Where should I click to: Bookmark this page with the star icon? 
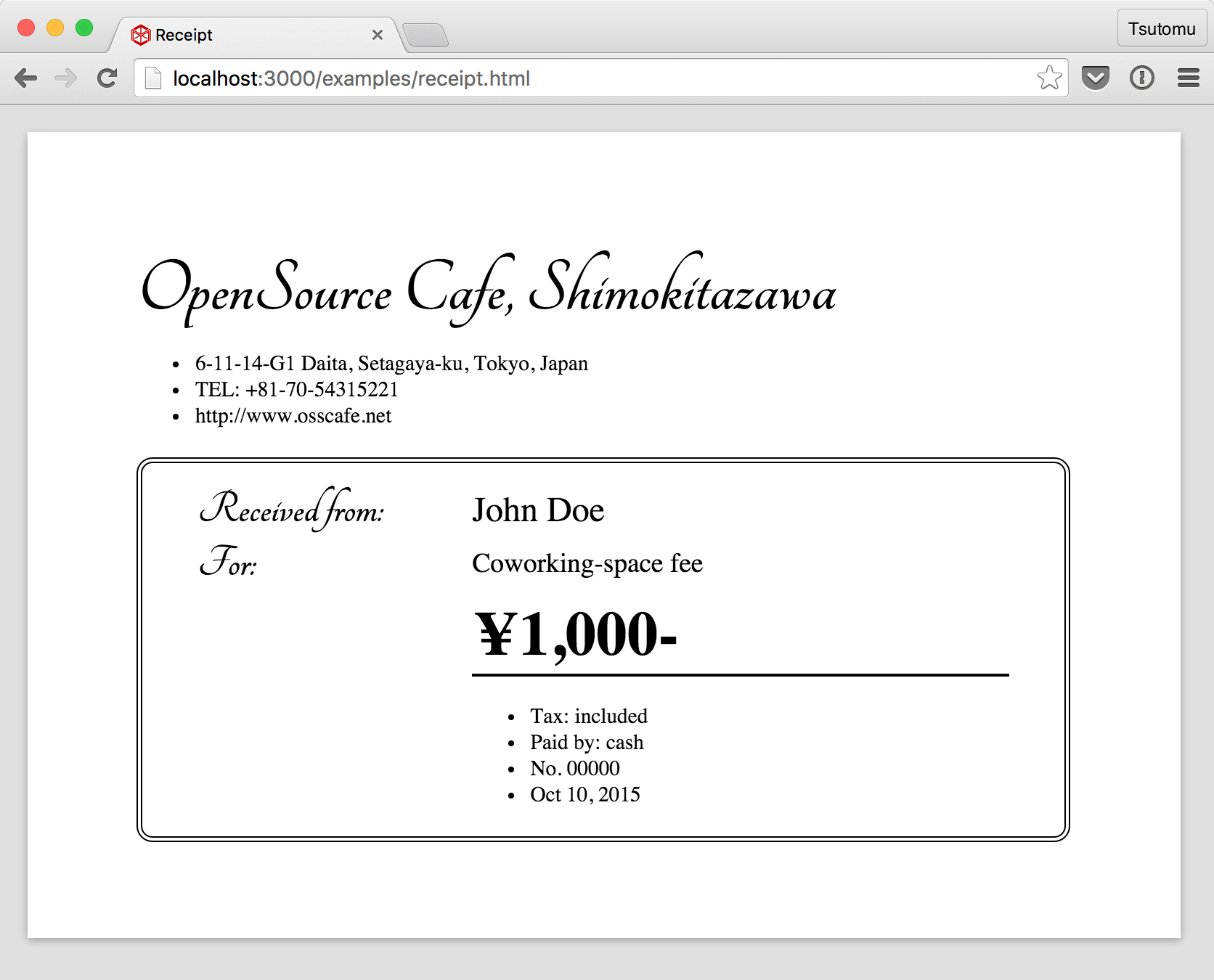(1048, 76)
